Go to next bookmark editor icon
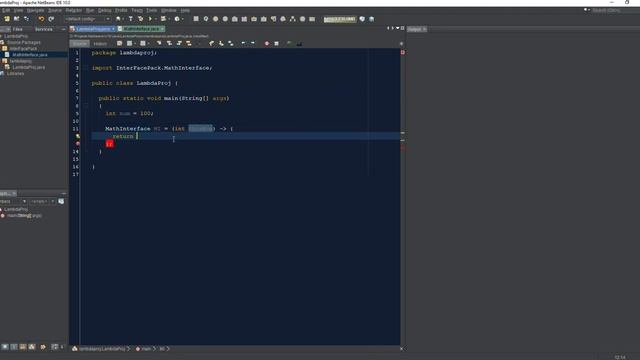The image size is (640, 360). click(221, 43)
